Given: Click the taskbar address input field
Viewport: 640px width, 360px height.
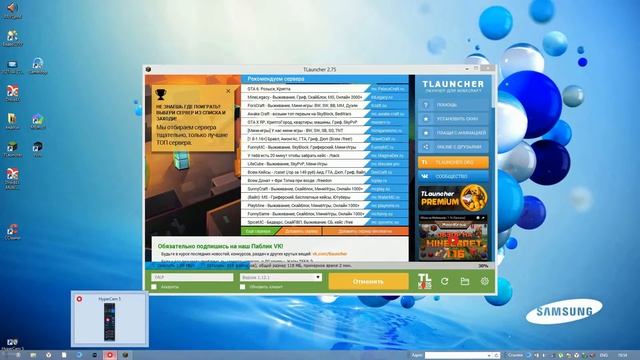Looking at the screenshot, I should 455,356.
